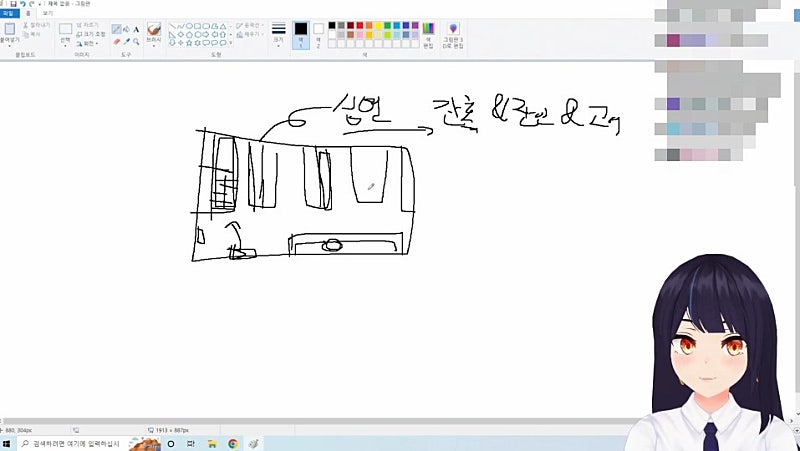Select the Fill with color bucket tool
The width and height of the screenshot is (800, 451).
(126, 29)
